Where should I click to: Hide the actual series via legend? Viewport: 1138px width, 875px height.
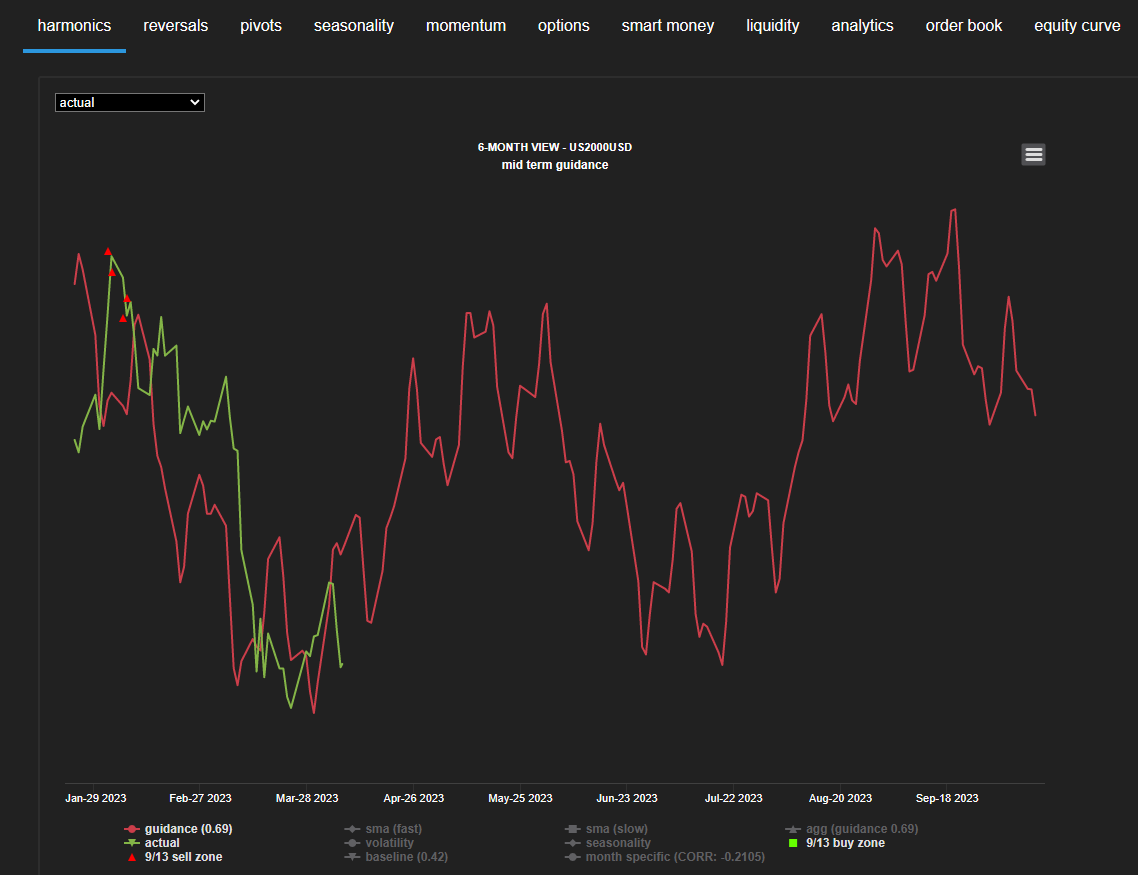coord(162,843)
